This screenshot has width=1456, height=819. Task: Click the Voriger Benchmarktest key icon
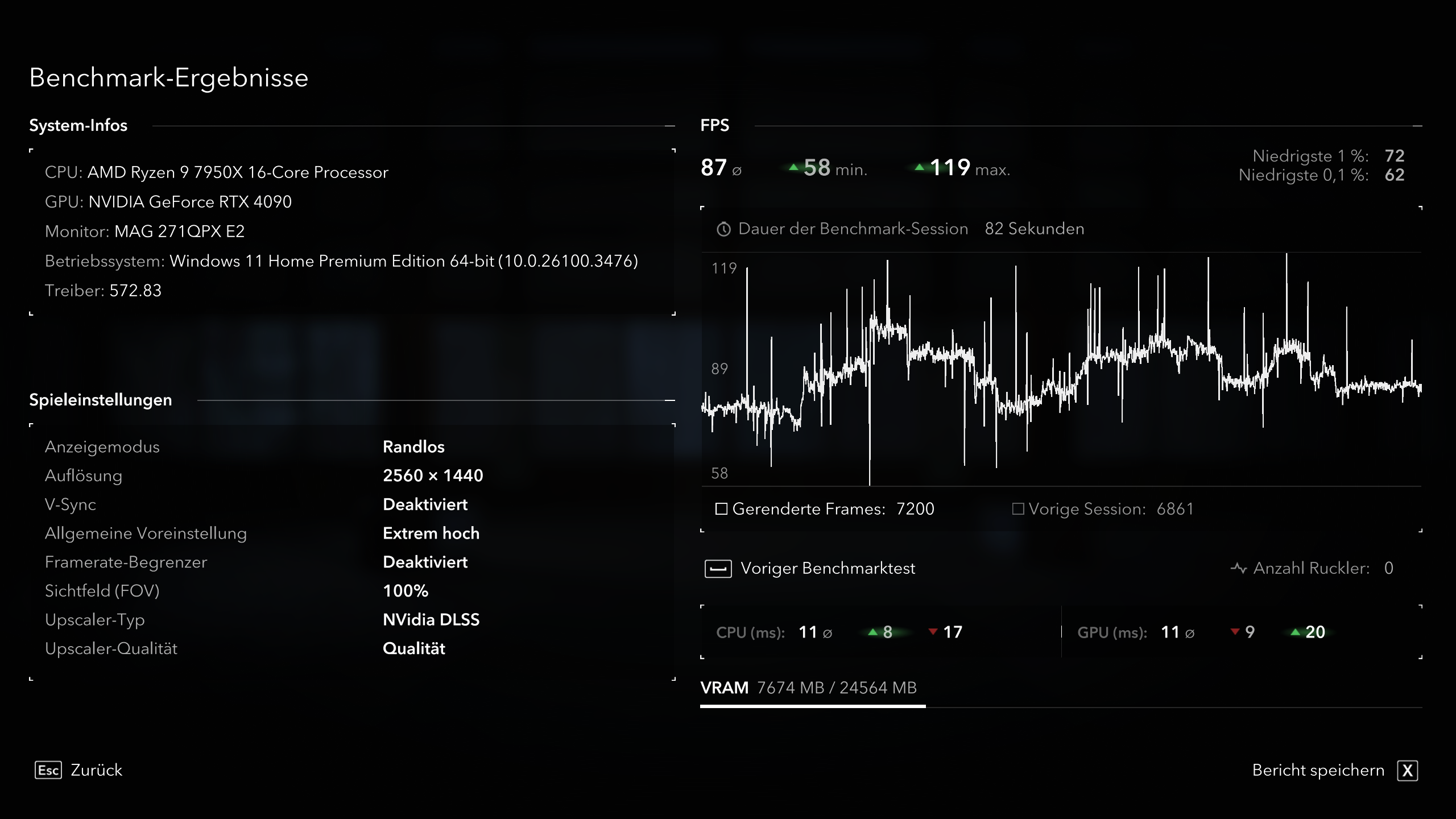click(718, 568)
